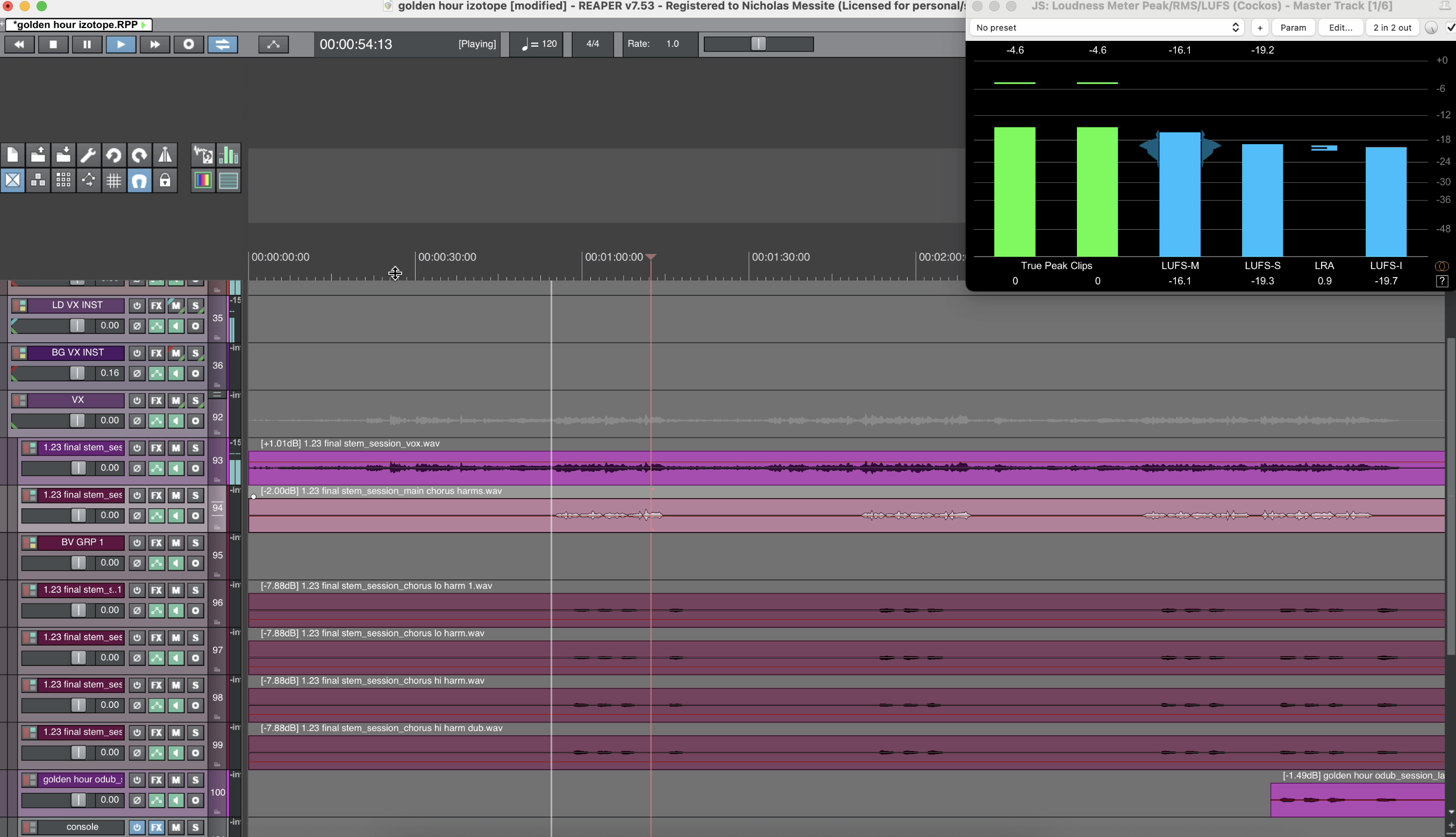Open the 2 in 2 out pin menu
The height and width of the screenshot is (837, 1456).
click(x=1392, y=27)
